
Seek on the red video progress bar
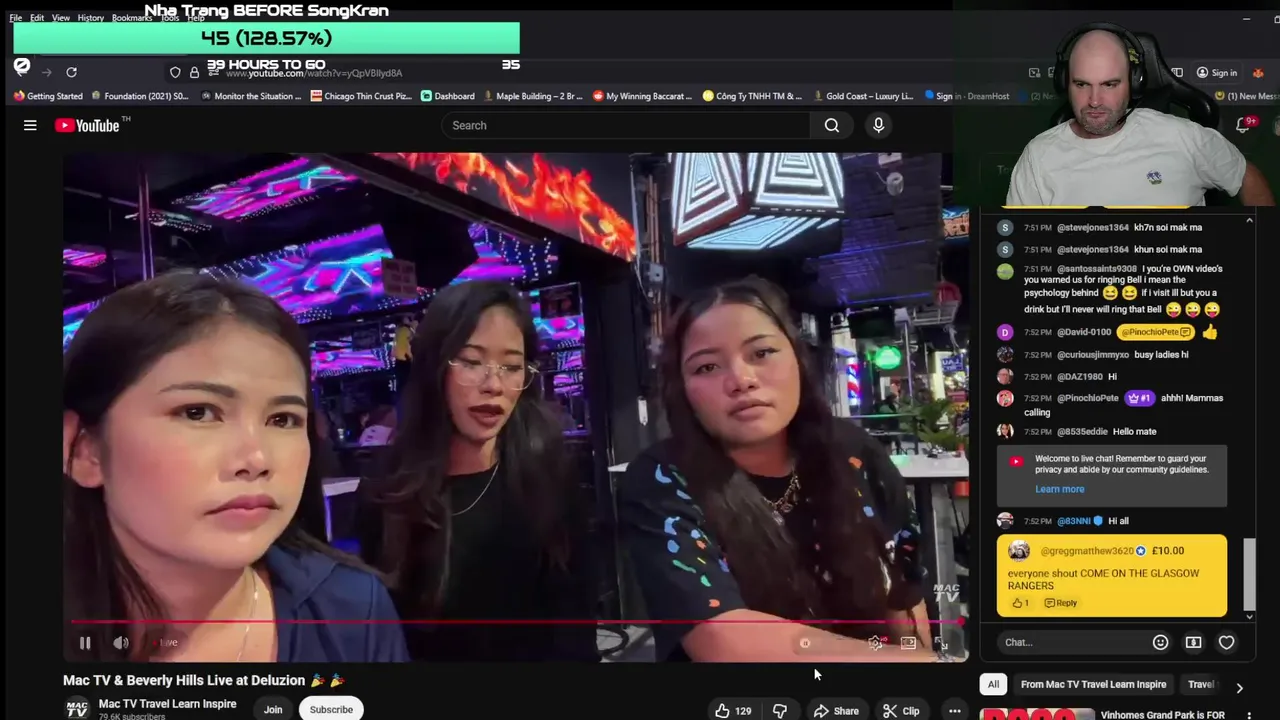click(x=515, y=622)
